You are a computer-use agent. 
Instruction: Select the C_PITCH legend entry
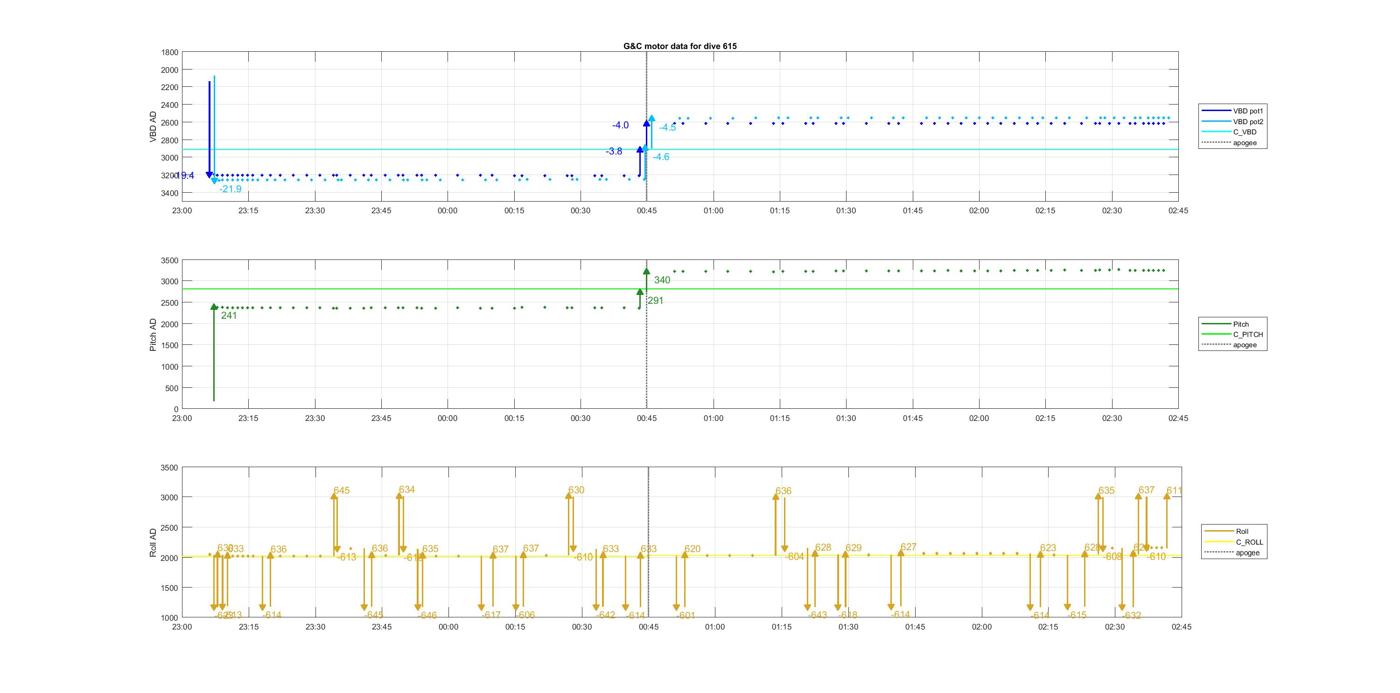pyautogui.click(x=1232, y=334)
